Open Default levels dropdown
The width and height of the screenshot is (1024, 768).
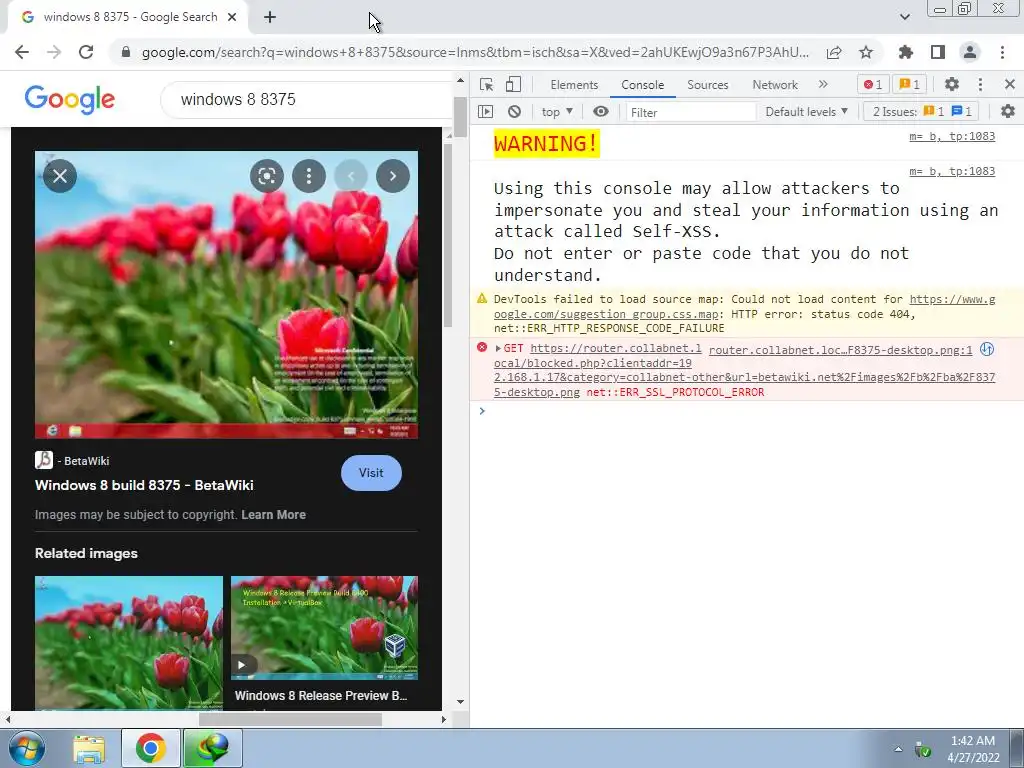(x=807, y=112)
